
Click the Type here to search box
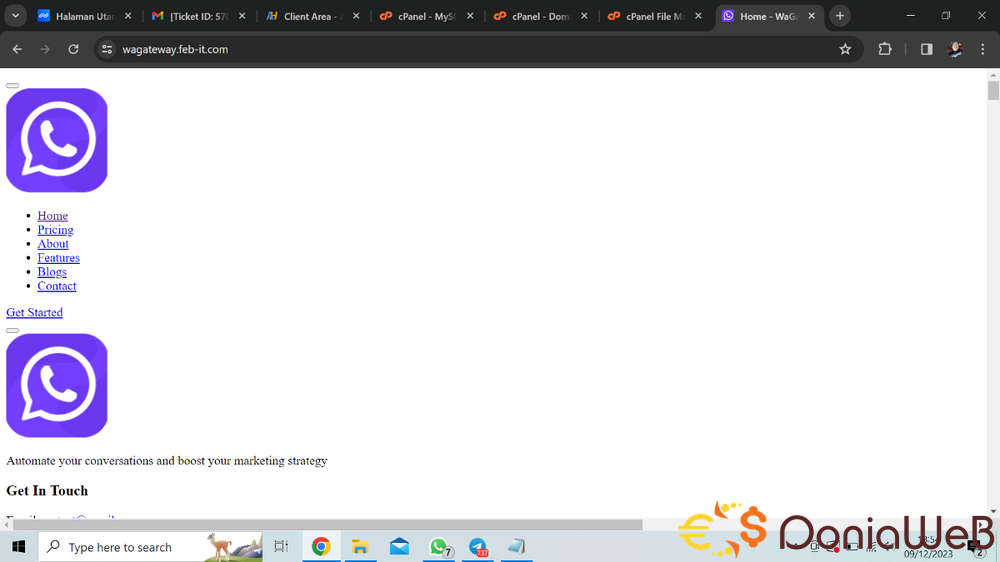[151, 547]
